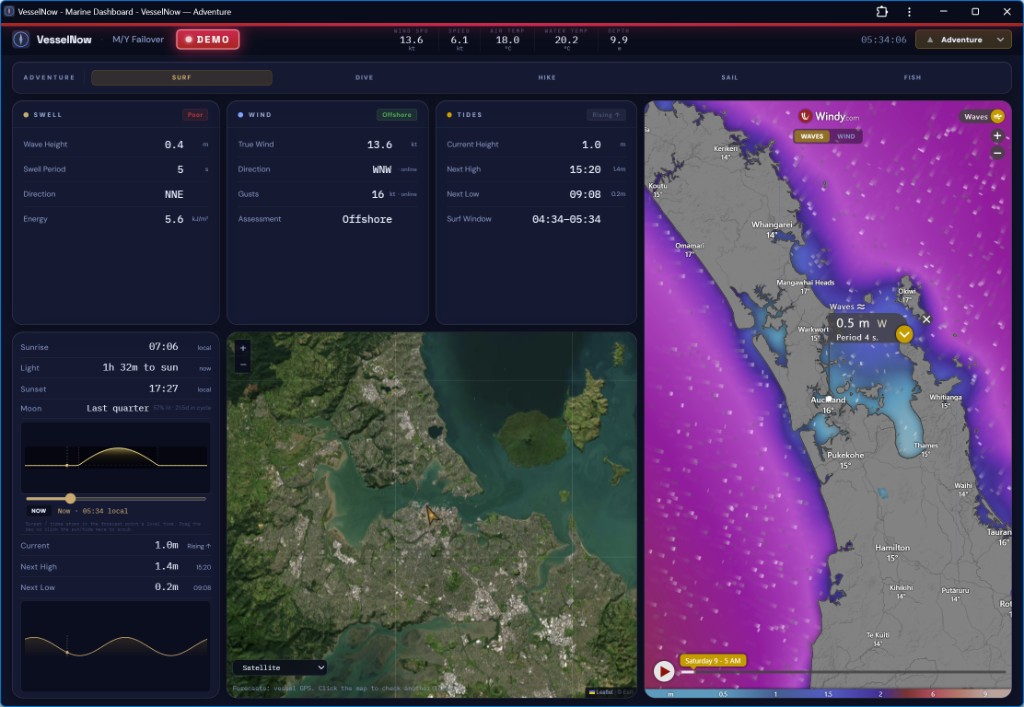The width and height of the screenshot is (1024, 707).
Task: Click the Wind Speed 13.6 header readout
Action: (411, 39)
